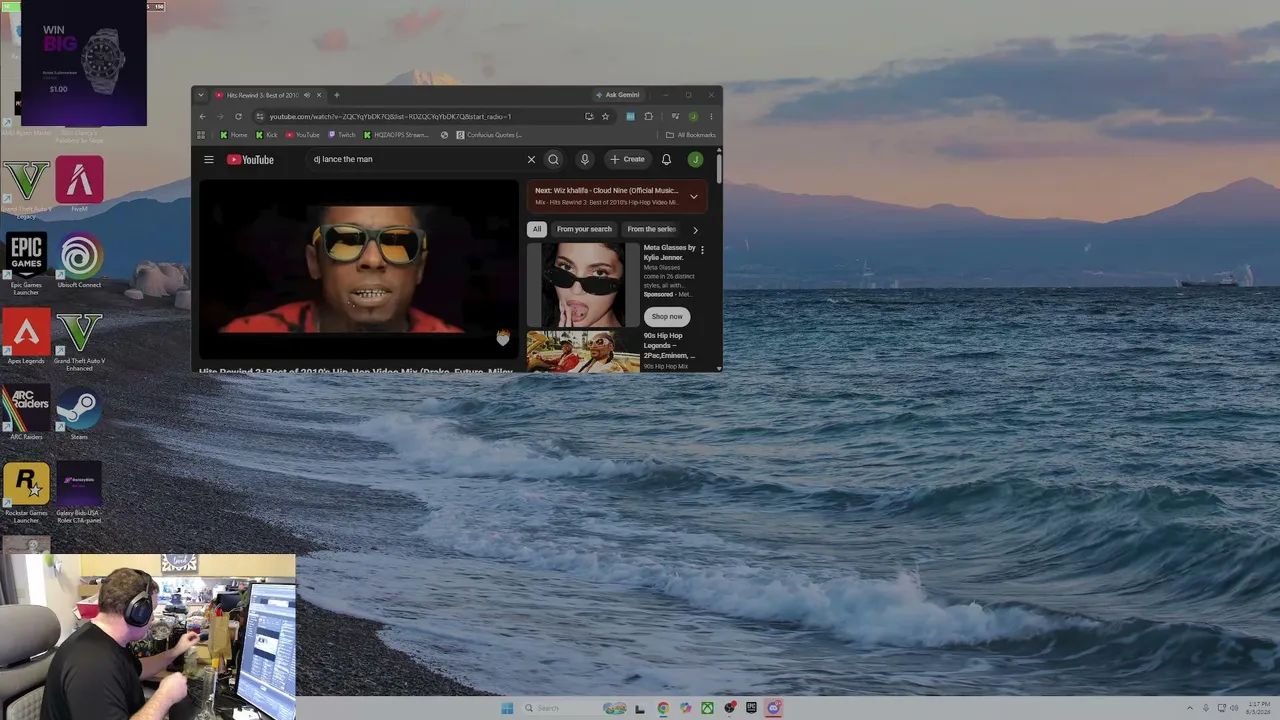
Task: Mute the tab using the speaker icon
Action: tap(307, 95)
